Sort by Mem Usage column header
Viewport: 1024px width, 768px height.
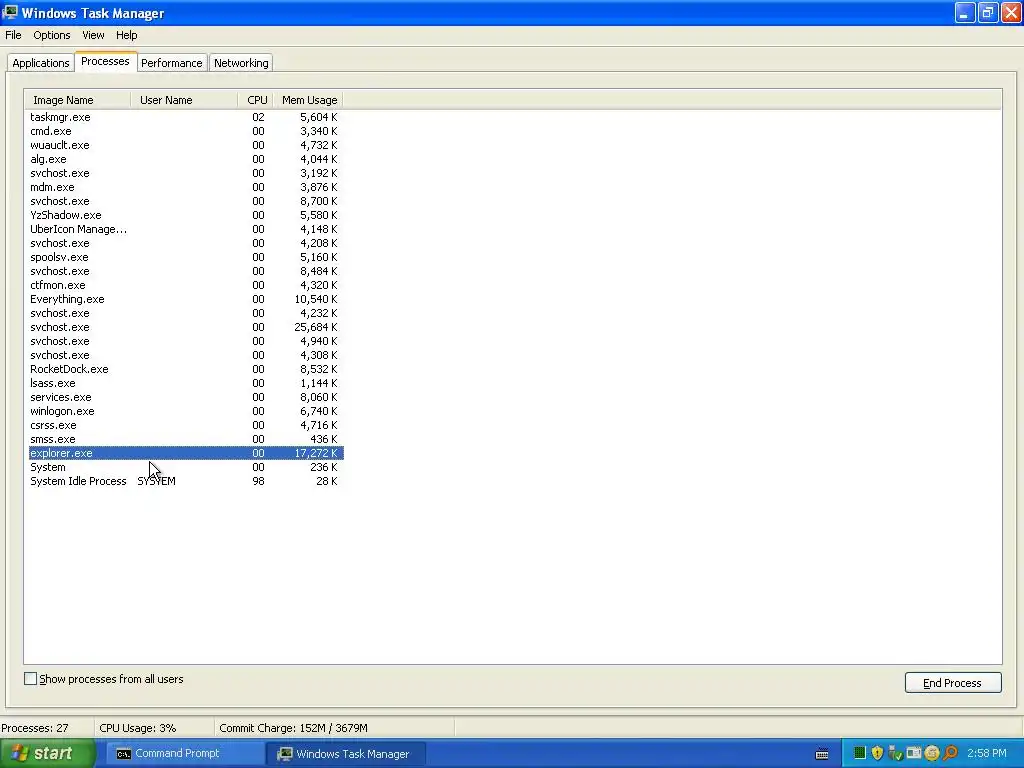tap(308, 100)
